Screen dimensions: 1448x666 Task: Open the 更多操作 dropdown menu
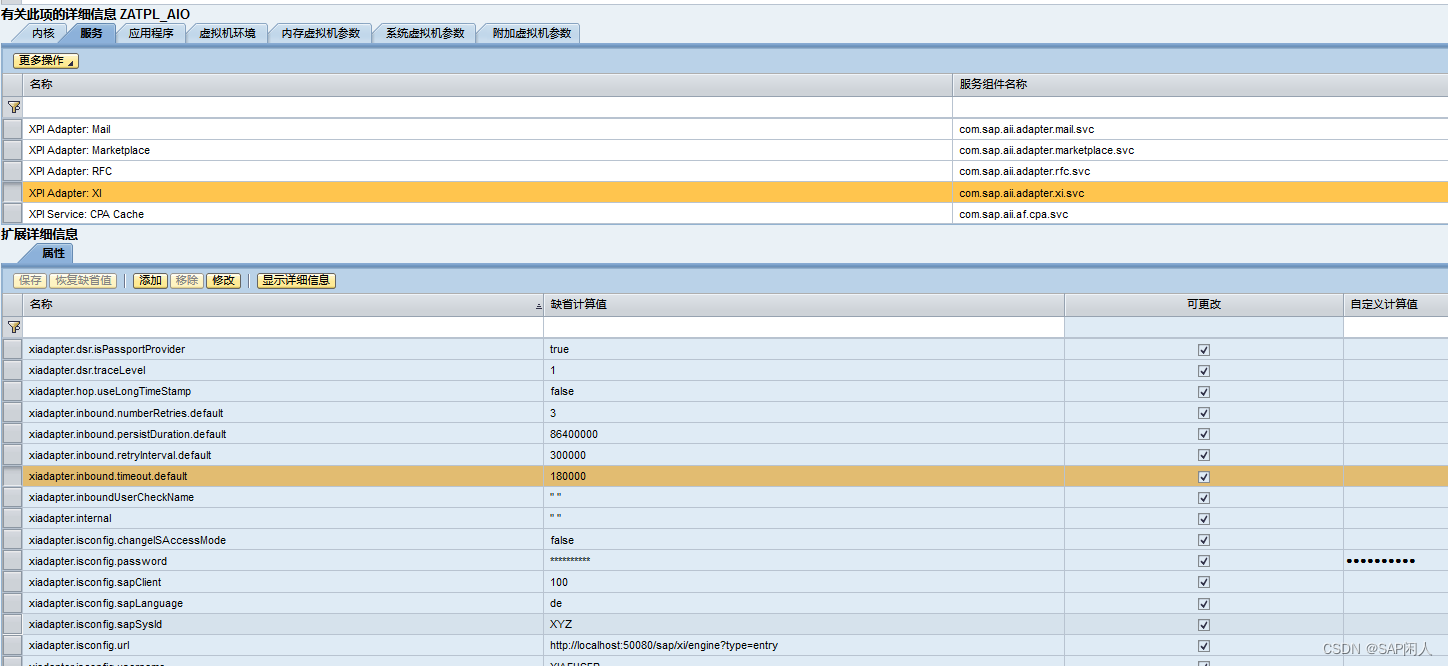coord(45,61)
